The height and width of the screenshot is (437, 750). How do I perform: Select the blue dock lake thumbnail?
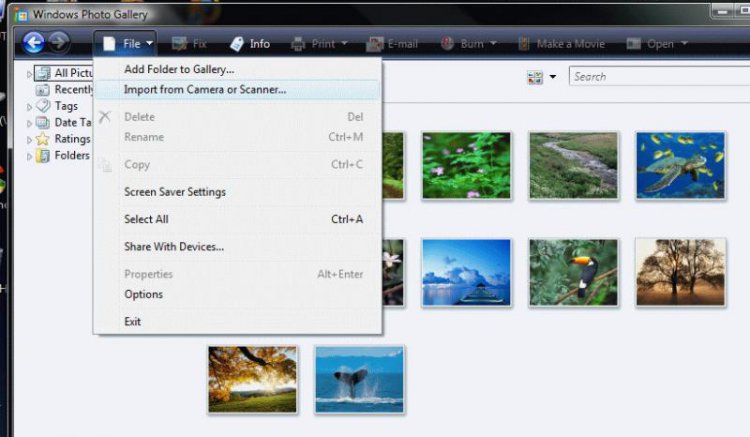(x=466, y=273)
